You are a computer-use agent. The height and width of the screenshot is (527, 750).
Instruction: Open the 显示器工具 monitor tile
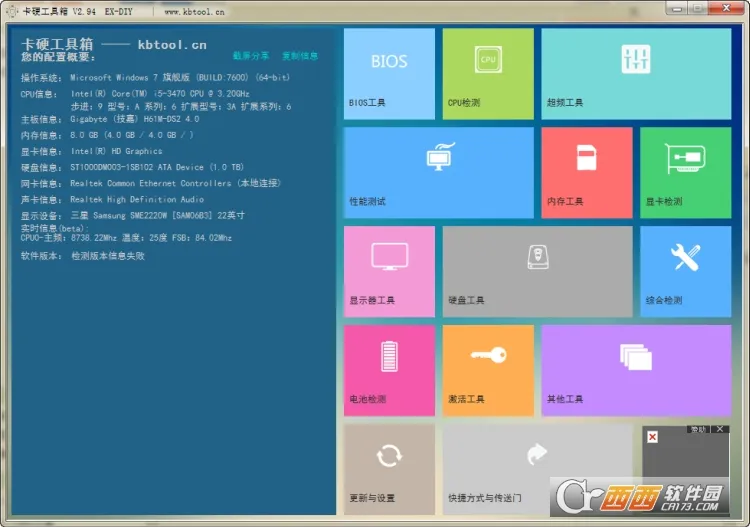click(389, 272)
